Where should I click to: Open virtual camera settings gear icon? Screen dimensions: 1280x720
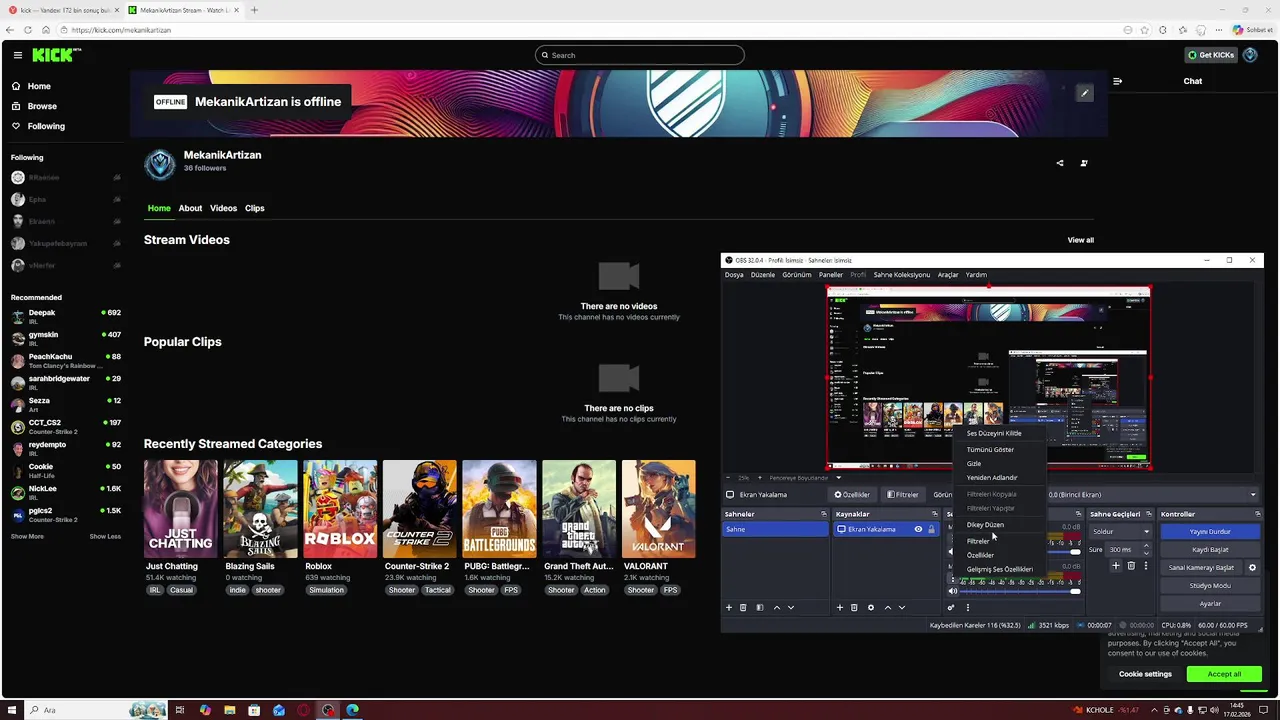(x=1252, y=567)
